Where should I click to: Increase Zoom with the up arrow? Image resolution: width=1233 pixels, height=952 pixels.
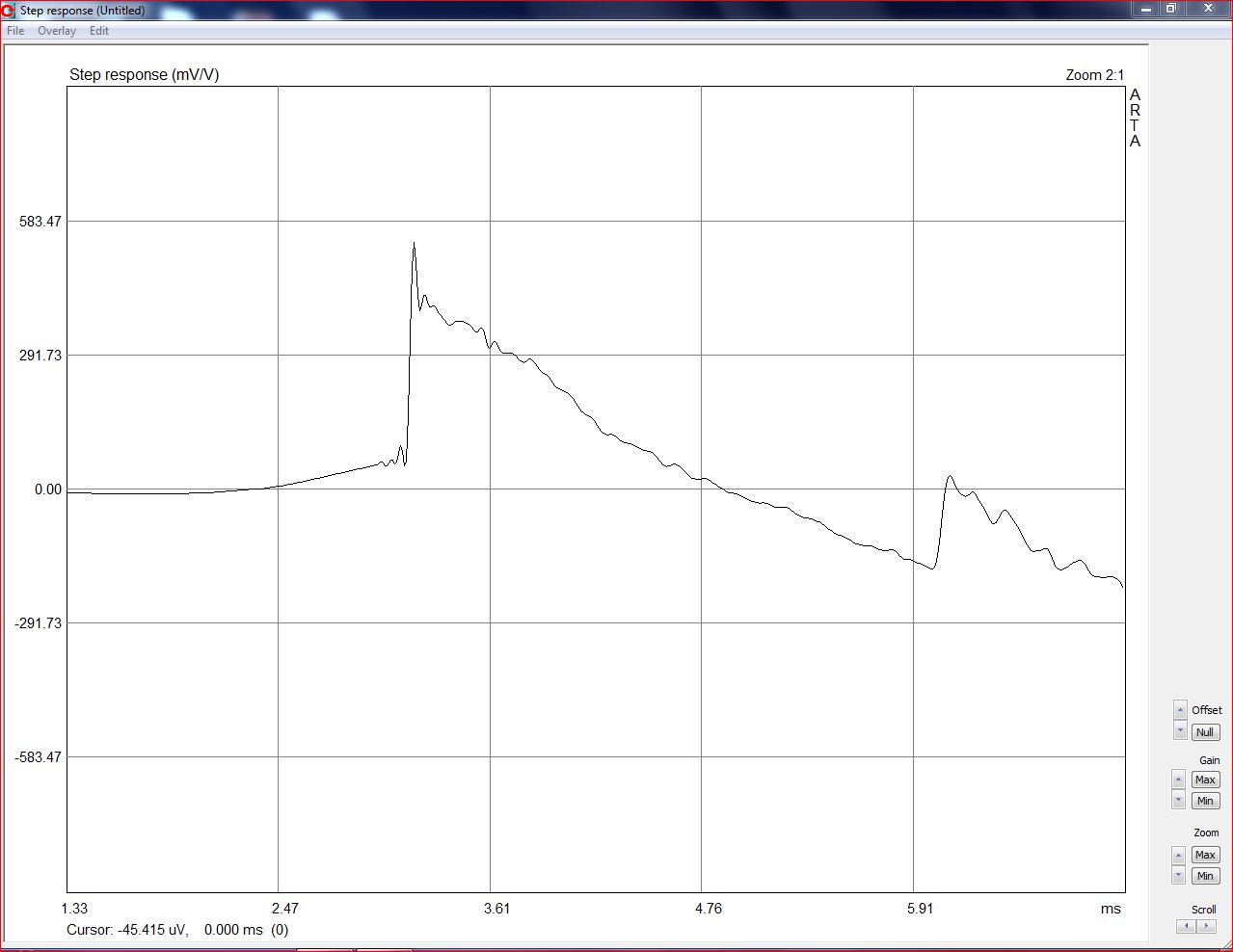[1178, 855]
